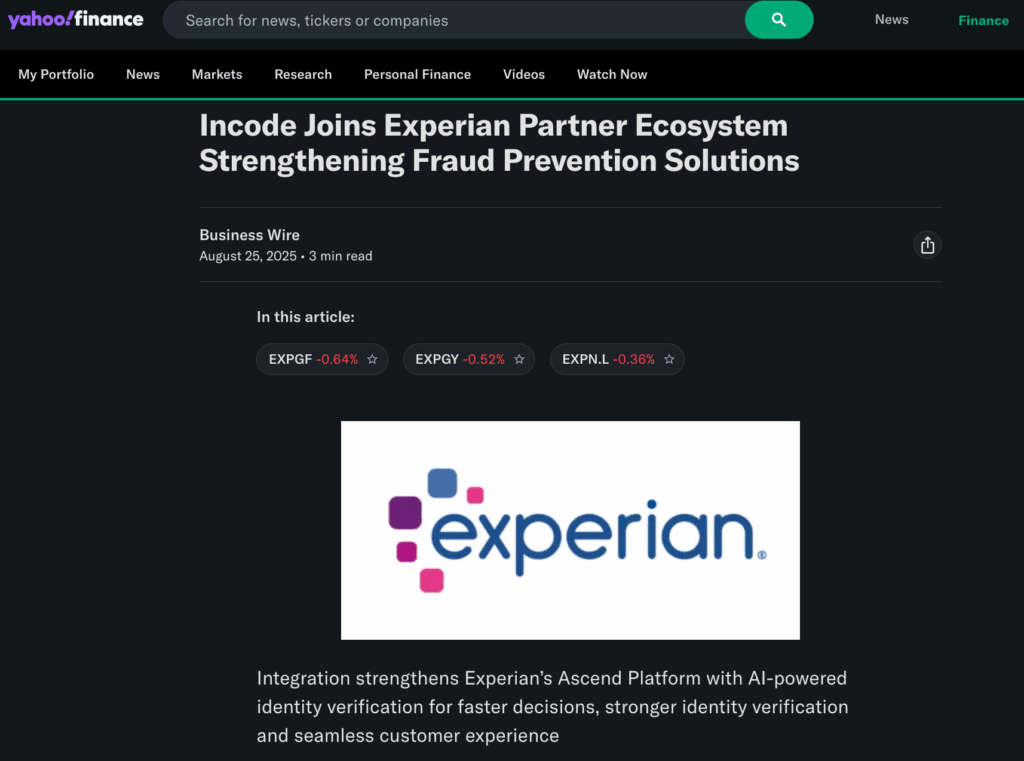The width and height of the screenshot is (1024, 761).
Task: Click the Experian logo image in the article
Action: click(570, 530)
